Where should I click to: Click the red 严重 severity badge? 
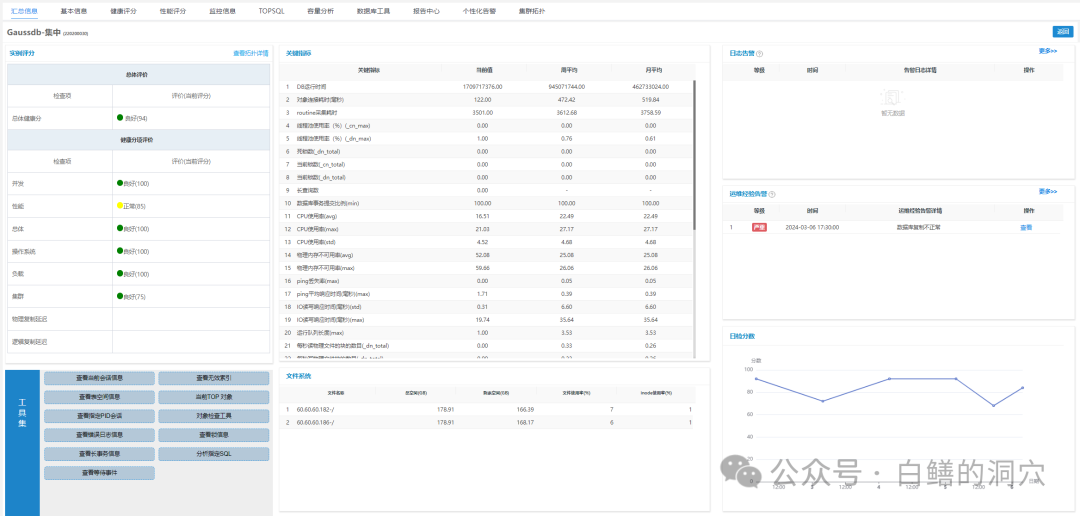point(759,227)
